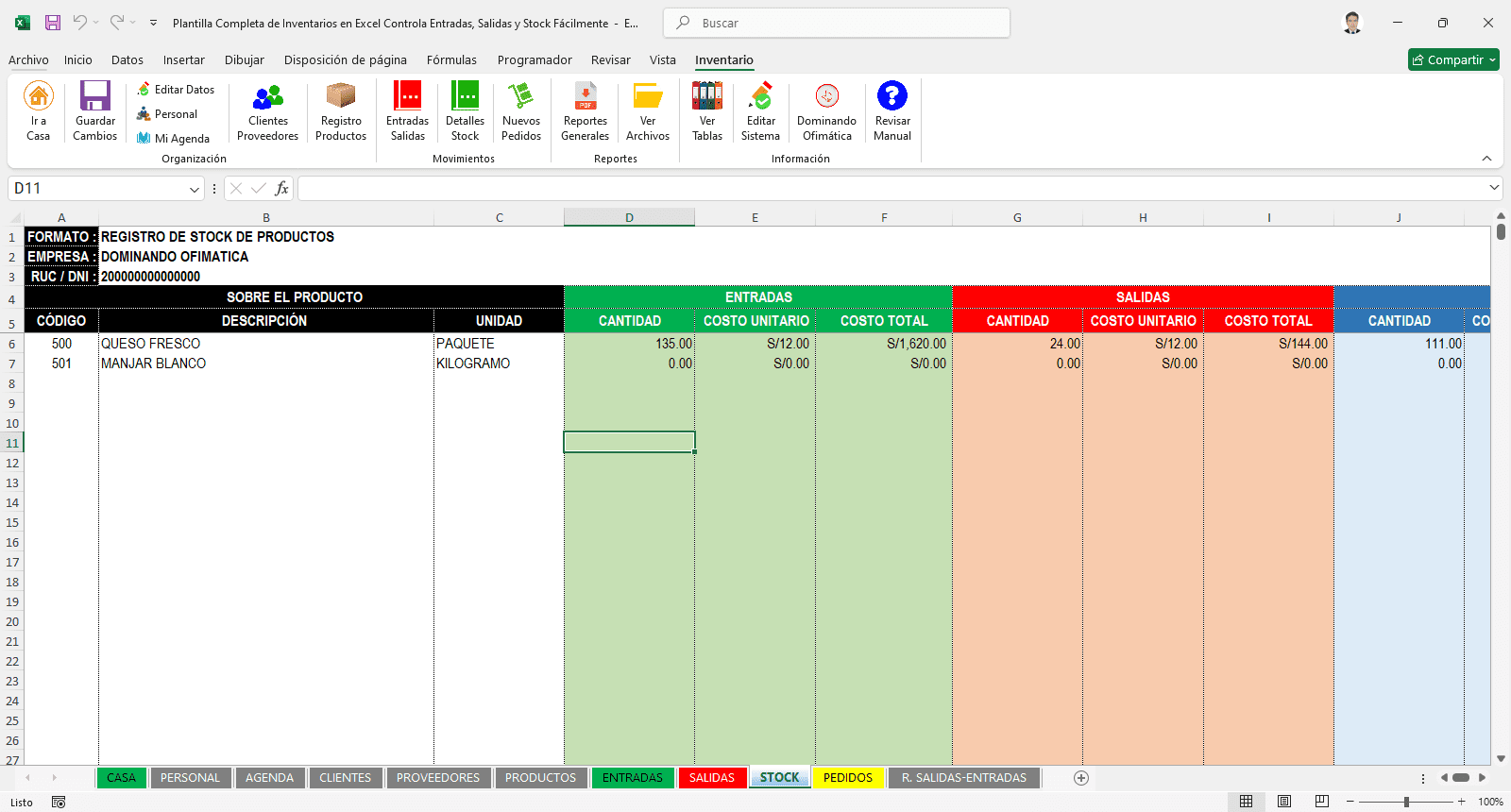1511x812 pixels.
Task: Click the MANJAR BLANCO cell
Action: 266,364
